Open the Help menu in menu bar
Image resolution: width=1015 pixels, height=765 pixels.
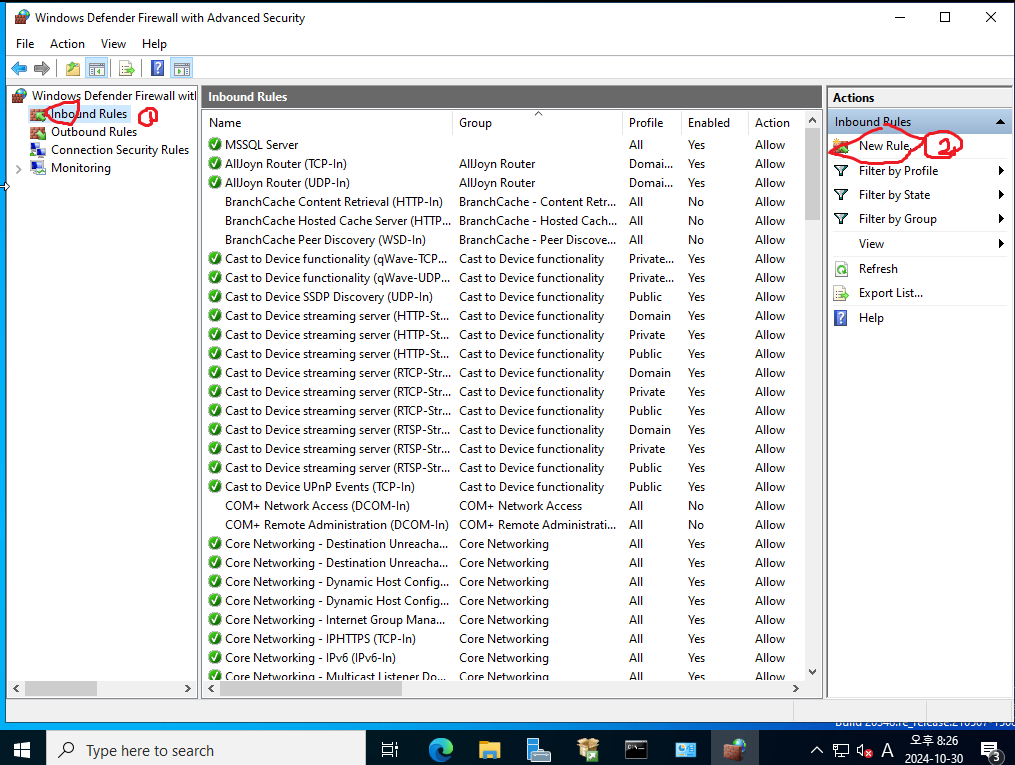point(154,43)
